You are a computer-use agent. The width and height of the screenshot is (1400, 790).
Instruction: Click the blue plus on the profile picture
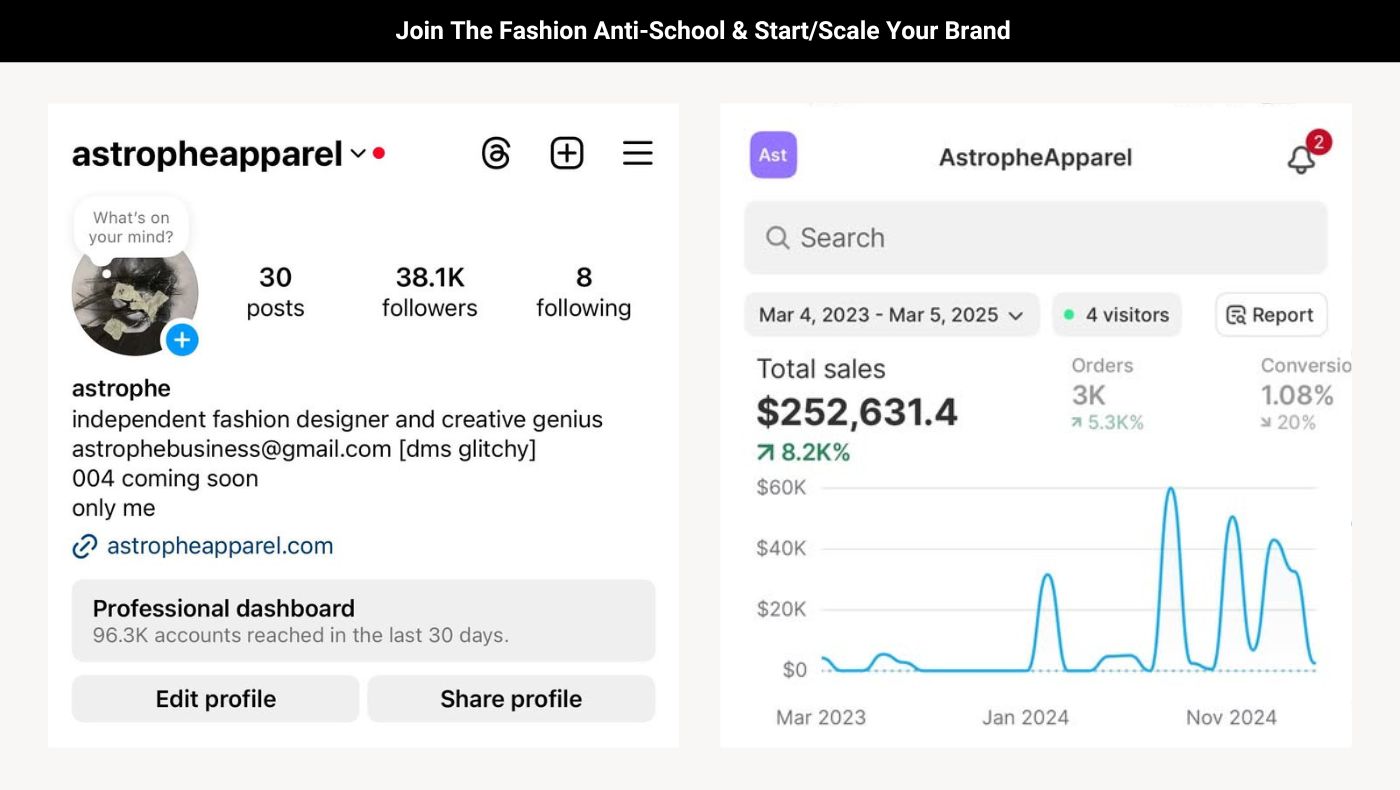[x=182, y=340]
